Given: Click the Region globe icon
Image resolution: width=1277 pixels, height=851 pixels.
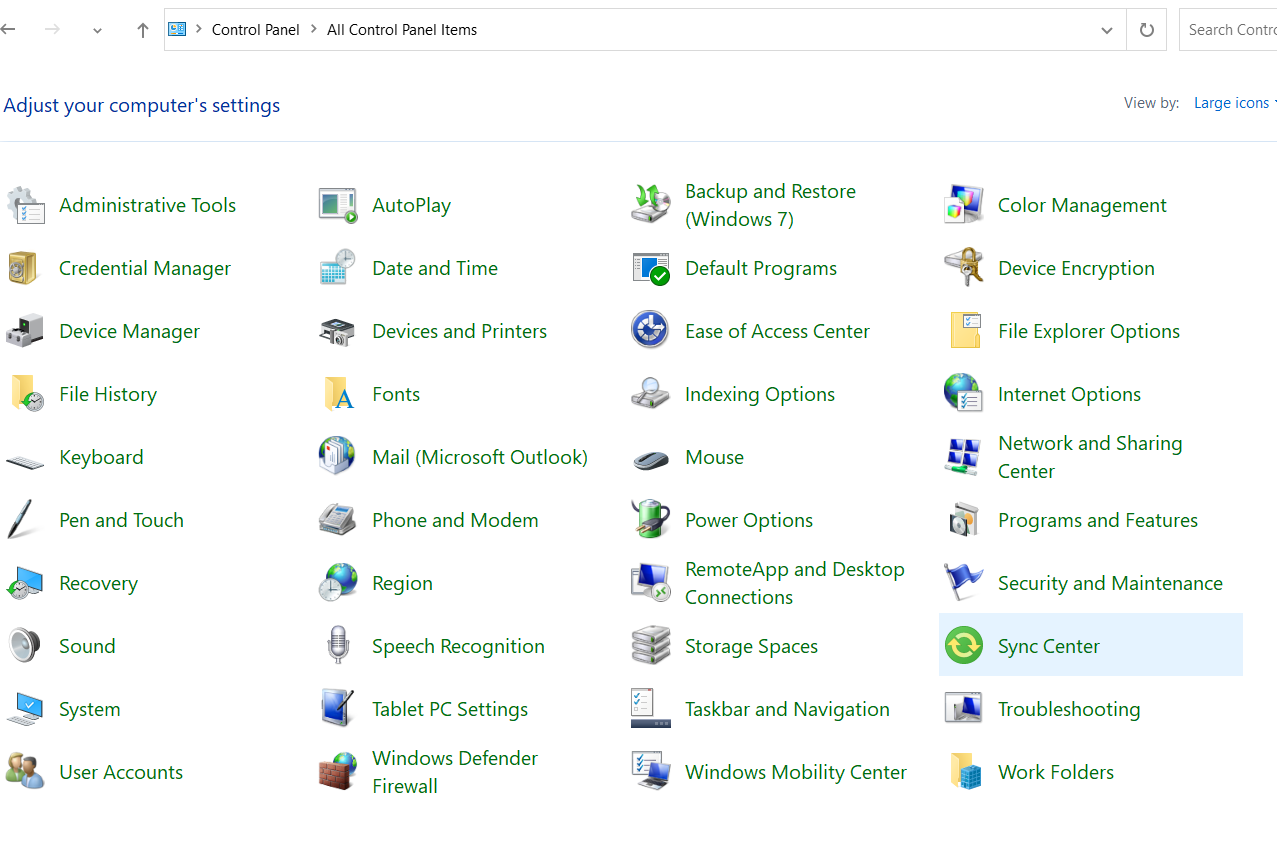Looking at the screenshot, I should (x=338, y=583).
